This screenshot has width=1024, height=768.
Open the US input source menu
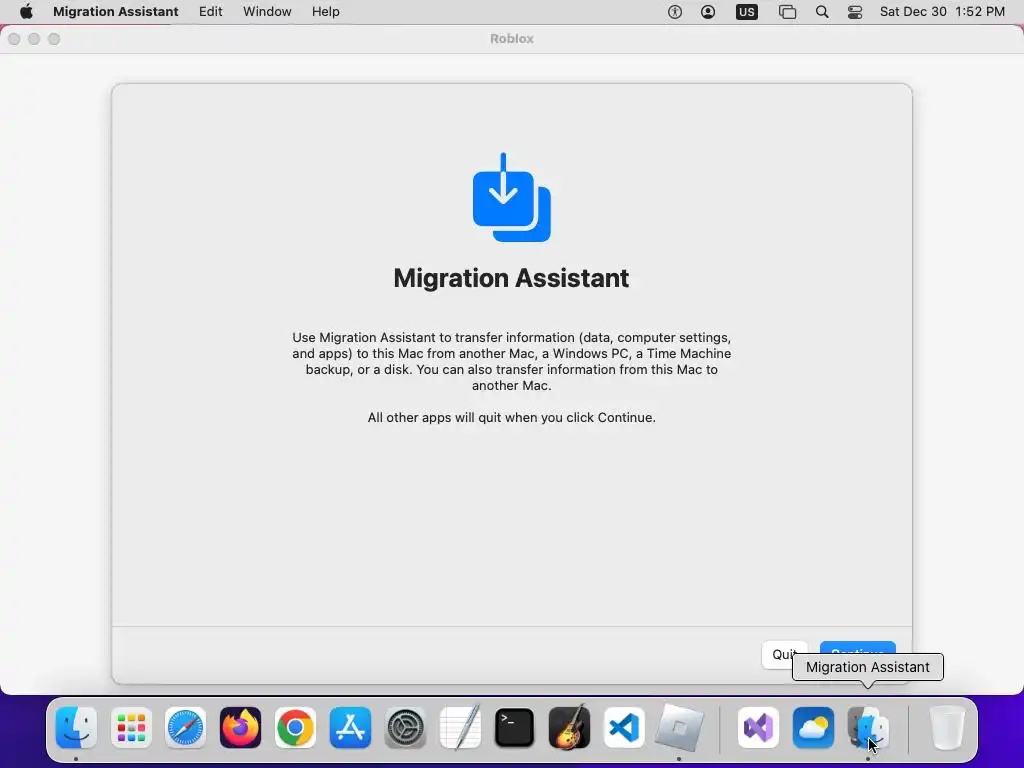(x=746, y=12)
